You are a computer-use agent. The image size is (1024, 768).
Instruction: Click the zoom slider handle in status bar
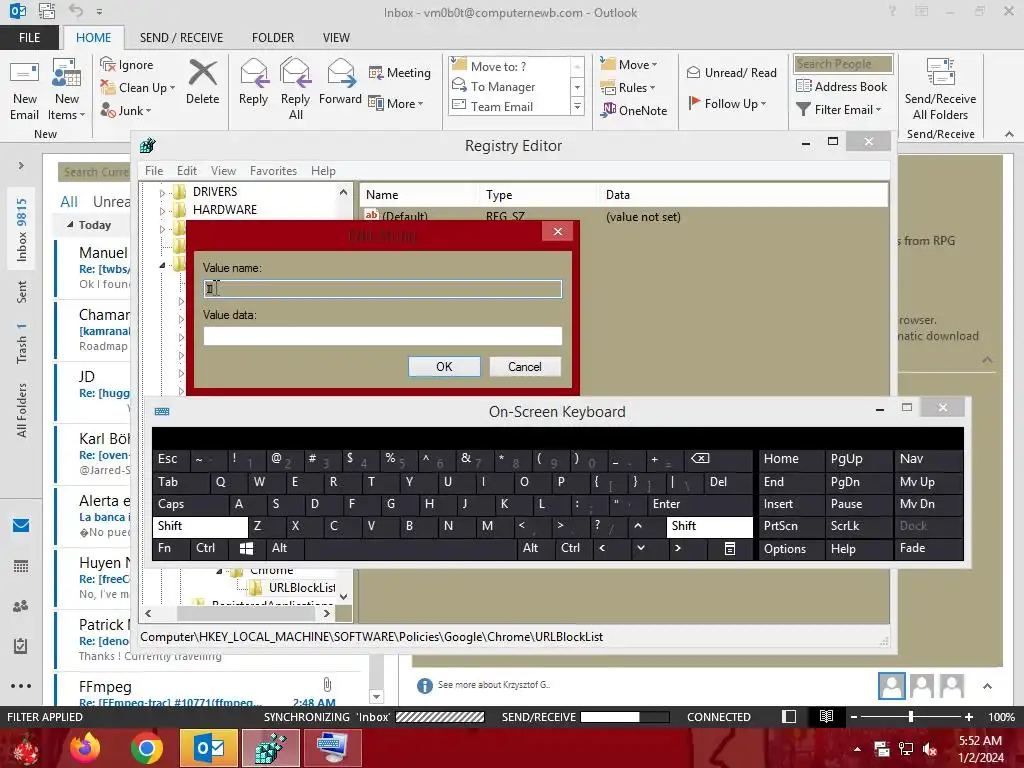[x=911, y=716]
